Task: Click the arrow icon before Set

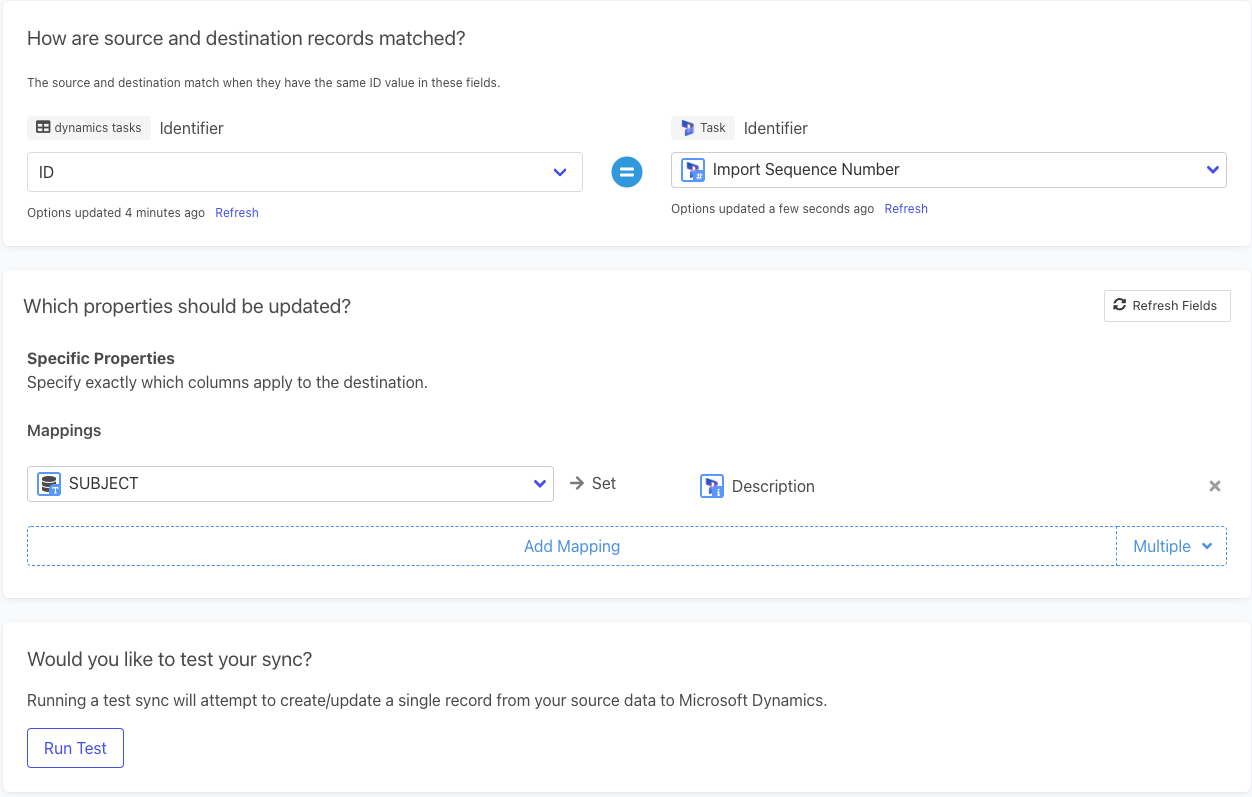Action: 577,484
